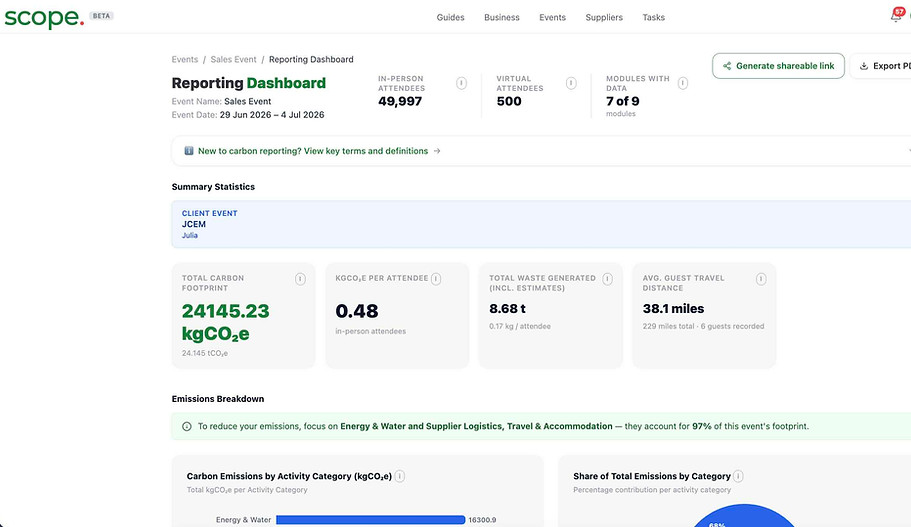Click the 229 miles total subtext
The width and height of the screenshot is (911, 527).
click(x=668, y=326)
